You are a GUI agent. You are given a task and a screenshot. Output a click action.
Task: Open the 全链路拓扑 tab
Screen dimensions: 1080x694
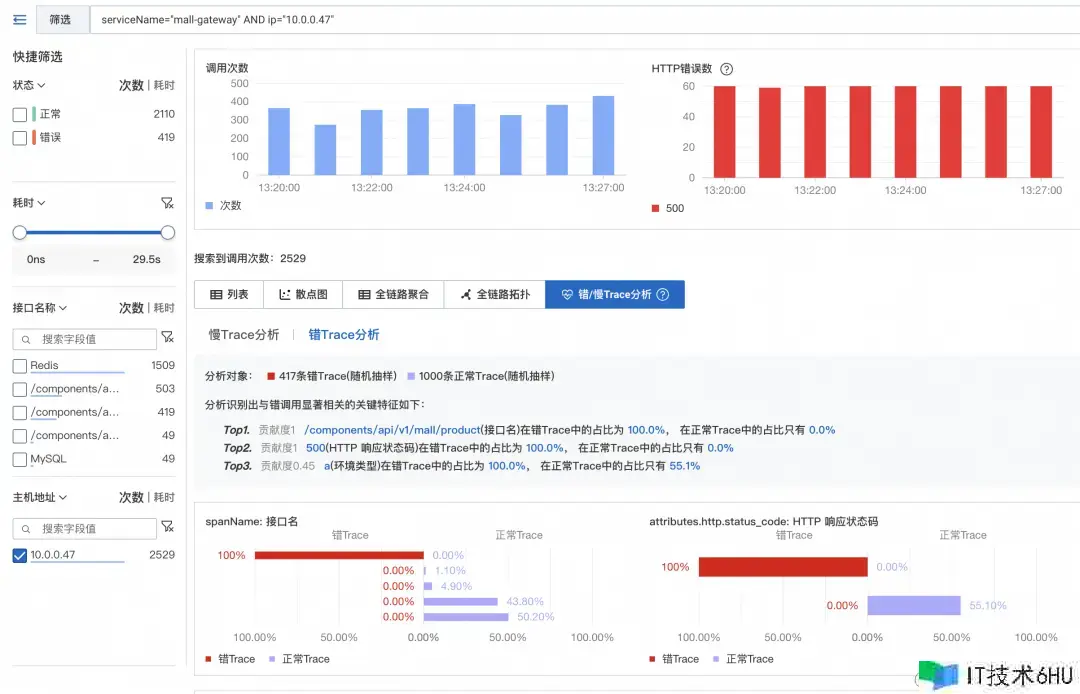(494, 294)
